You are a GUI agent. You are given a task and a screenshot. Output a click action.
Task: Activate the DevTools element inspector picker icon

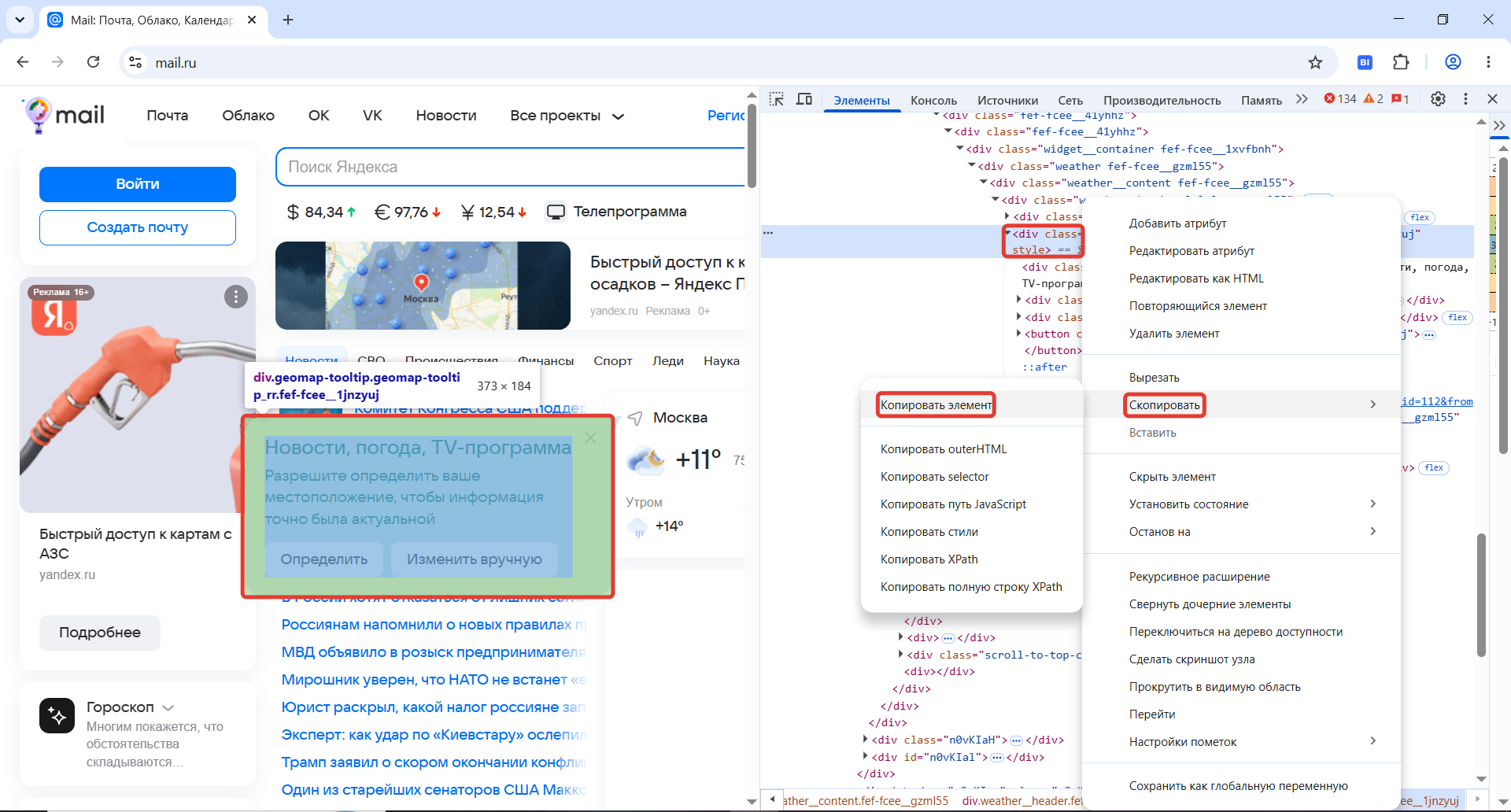coord(777,99)
